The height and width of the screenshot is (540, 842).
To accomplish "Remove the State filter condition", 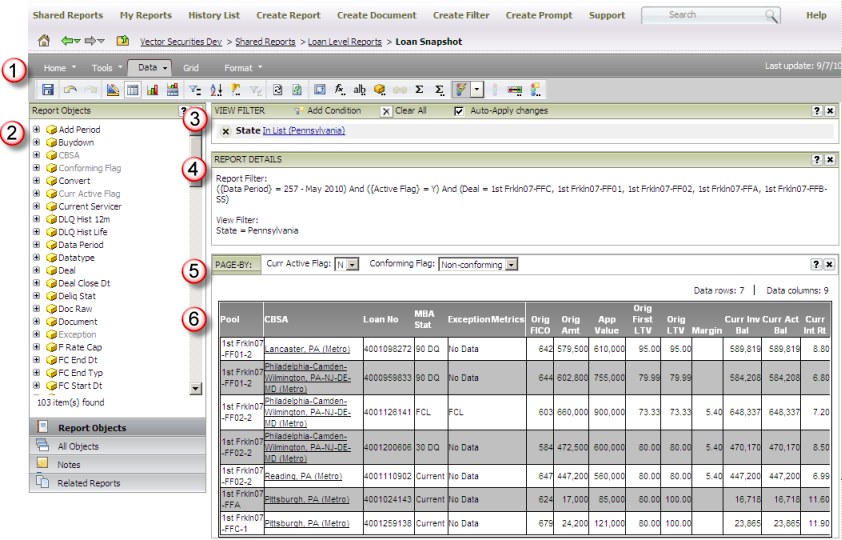I will [x=225, y=131].
